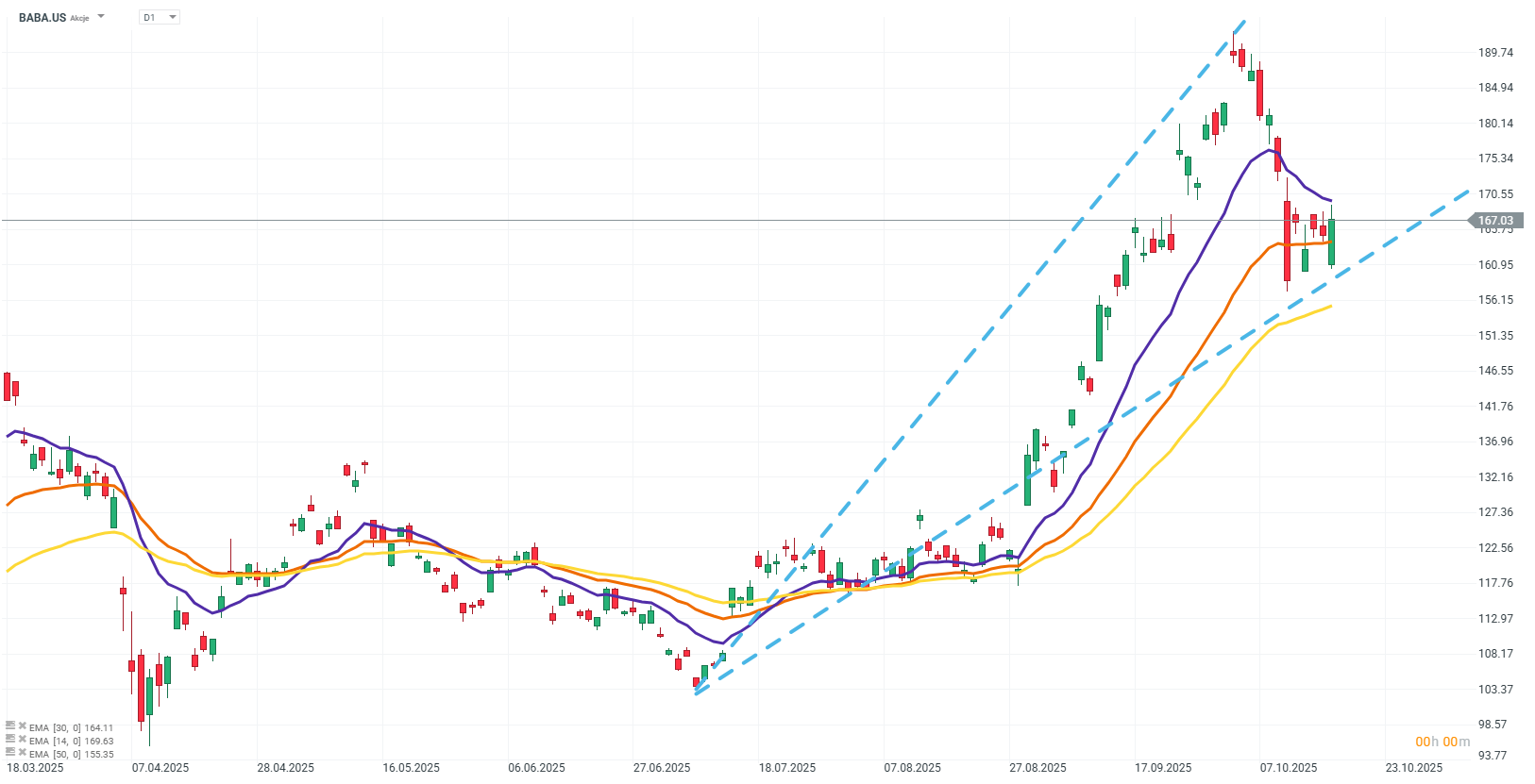This screenshot has width=1535, height=784.
Task: Click the current price tag 167.03
Action: pos(1494,221)
